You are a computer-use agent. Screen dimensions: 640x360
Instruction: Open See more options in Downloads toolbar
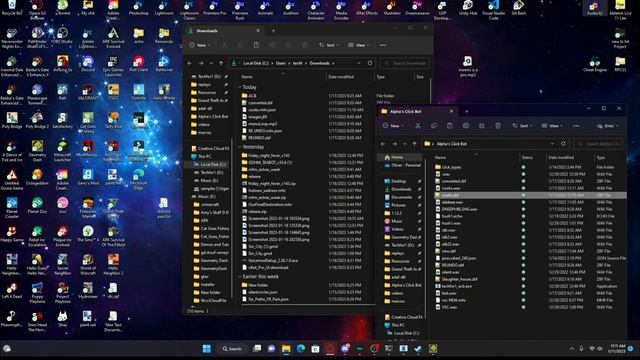point(383,45)
